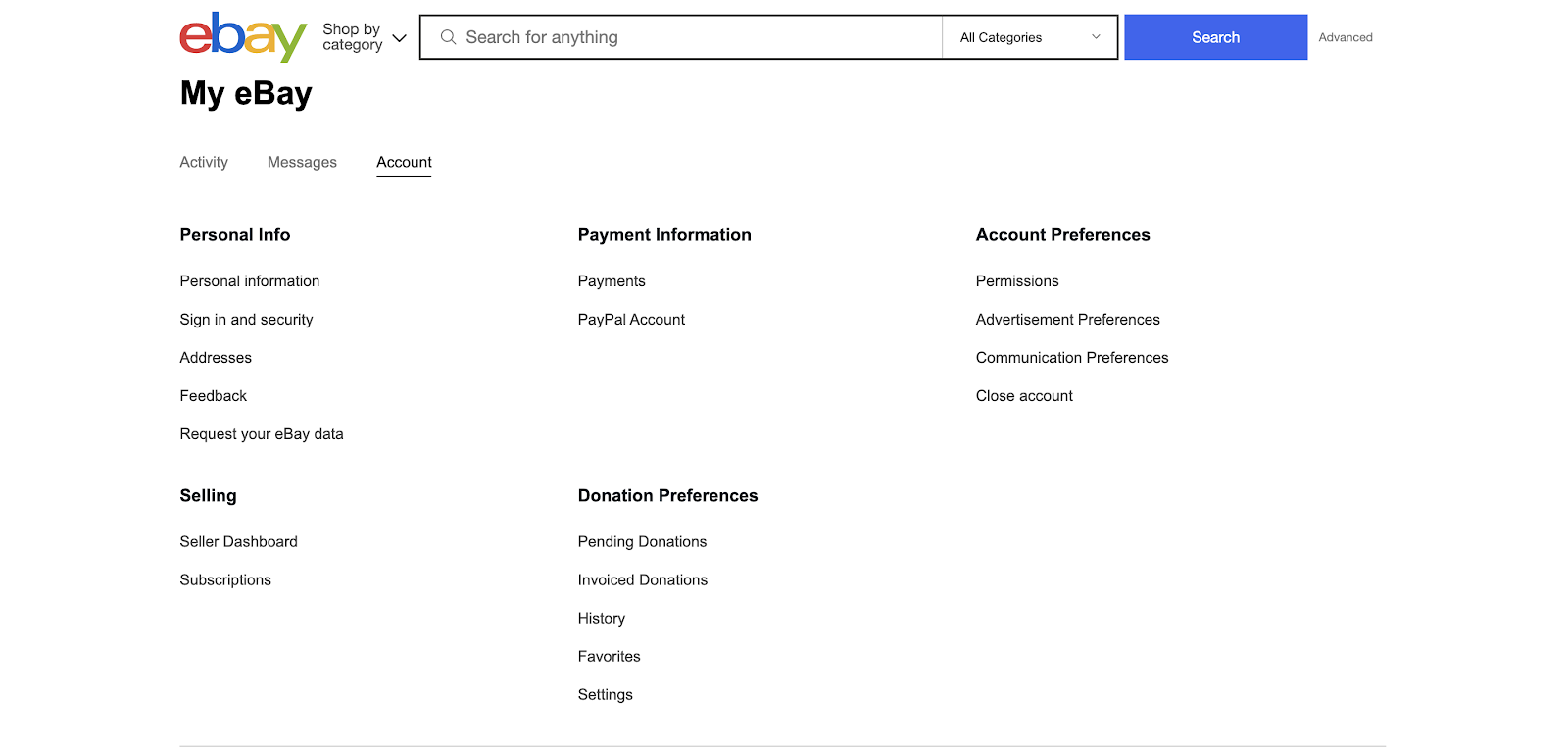Open the Close account page
This screenshot has height=754, width=1568.
point(1023,395)
